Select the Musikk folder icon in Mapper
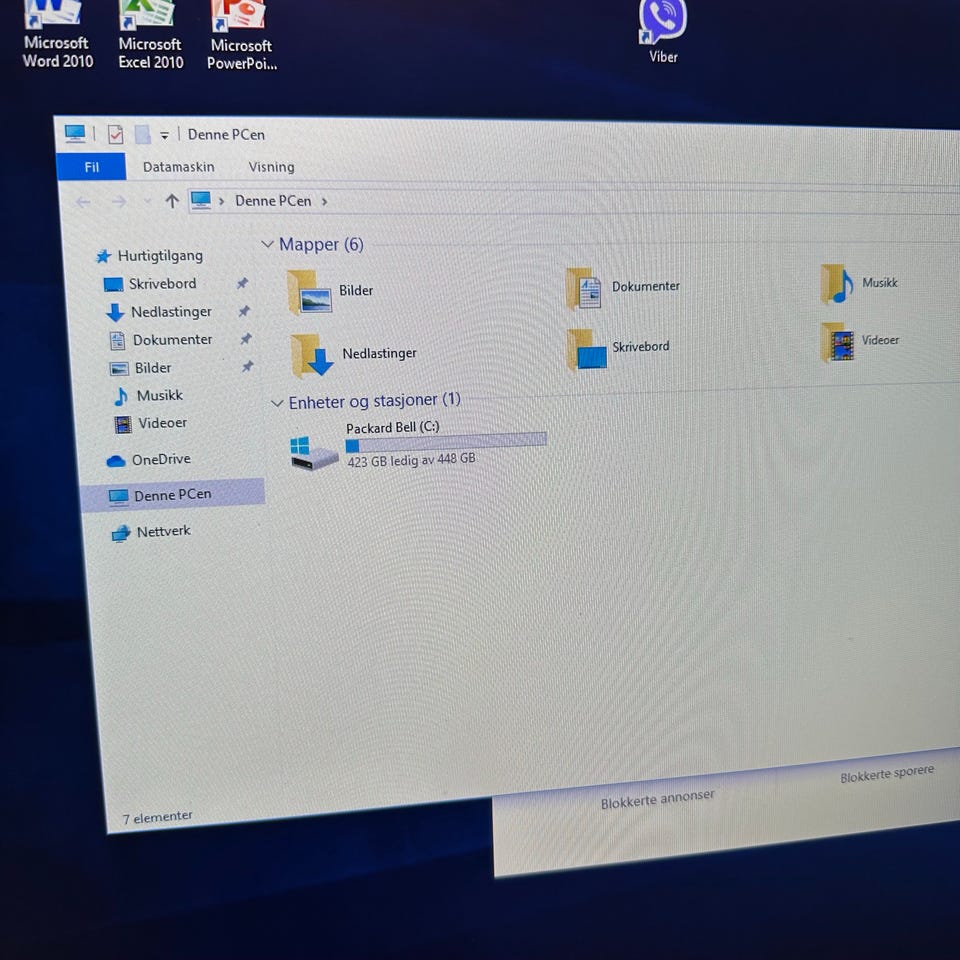Image resolution: width=960 pixels, height=960 pixels. click(x=838, y=283)
